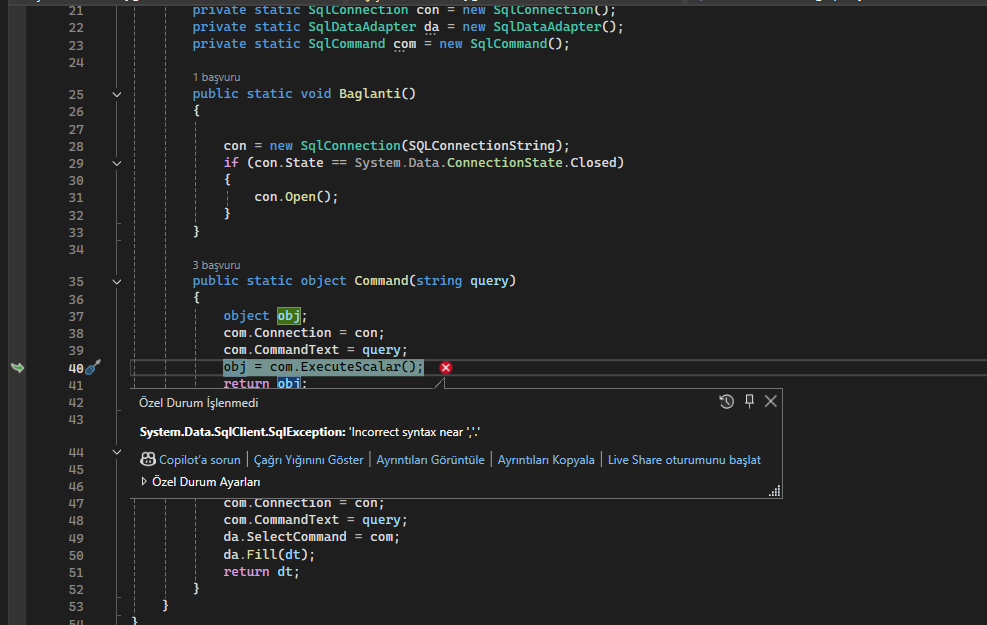Viewport: 987px width, 625px height.
Task: Open exception history icon in the popup
Action: click(726, 402)
